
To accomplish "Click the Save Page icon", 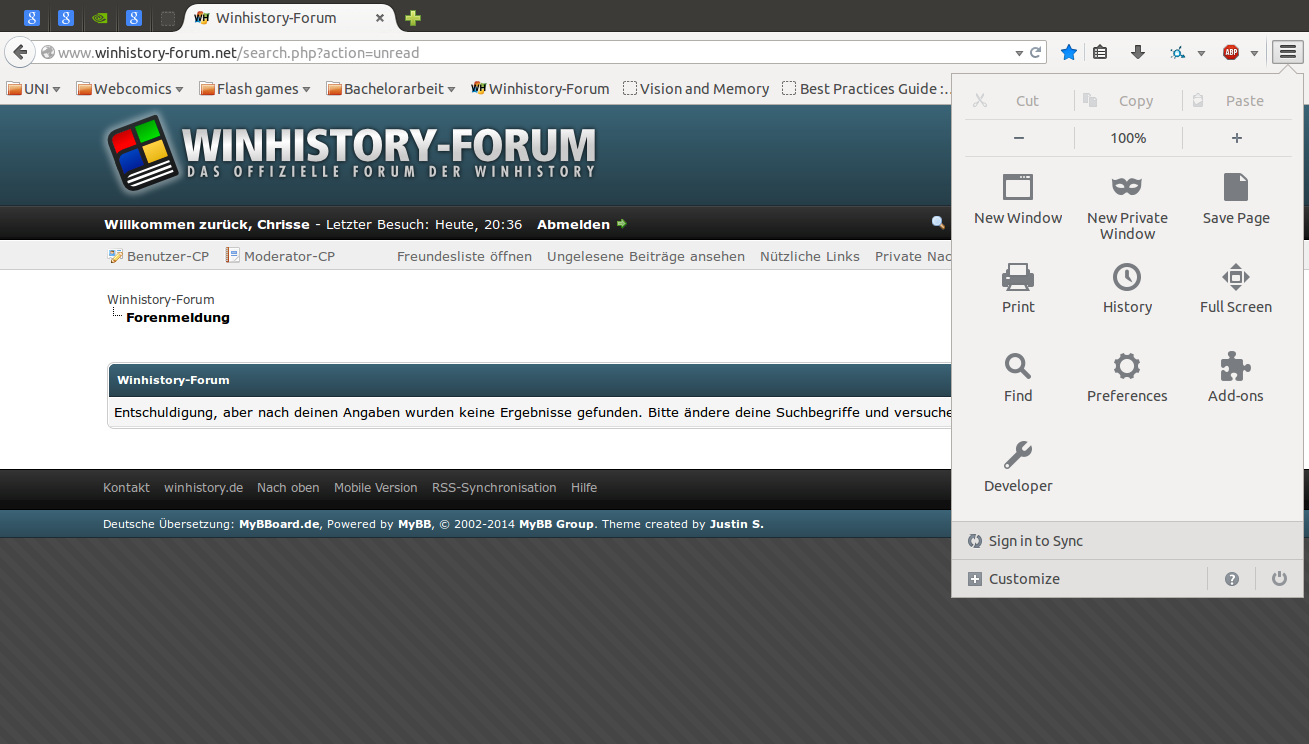I will click(x=1236, y=198).
